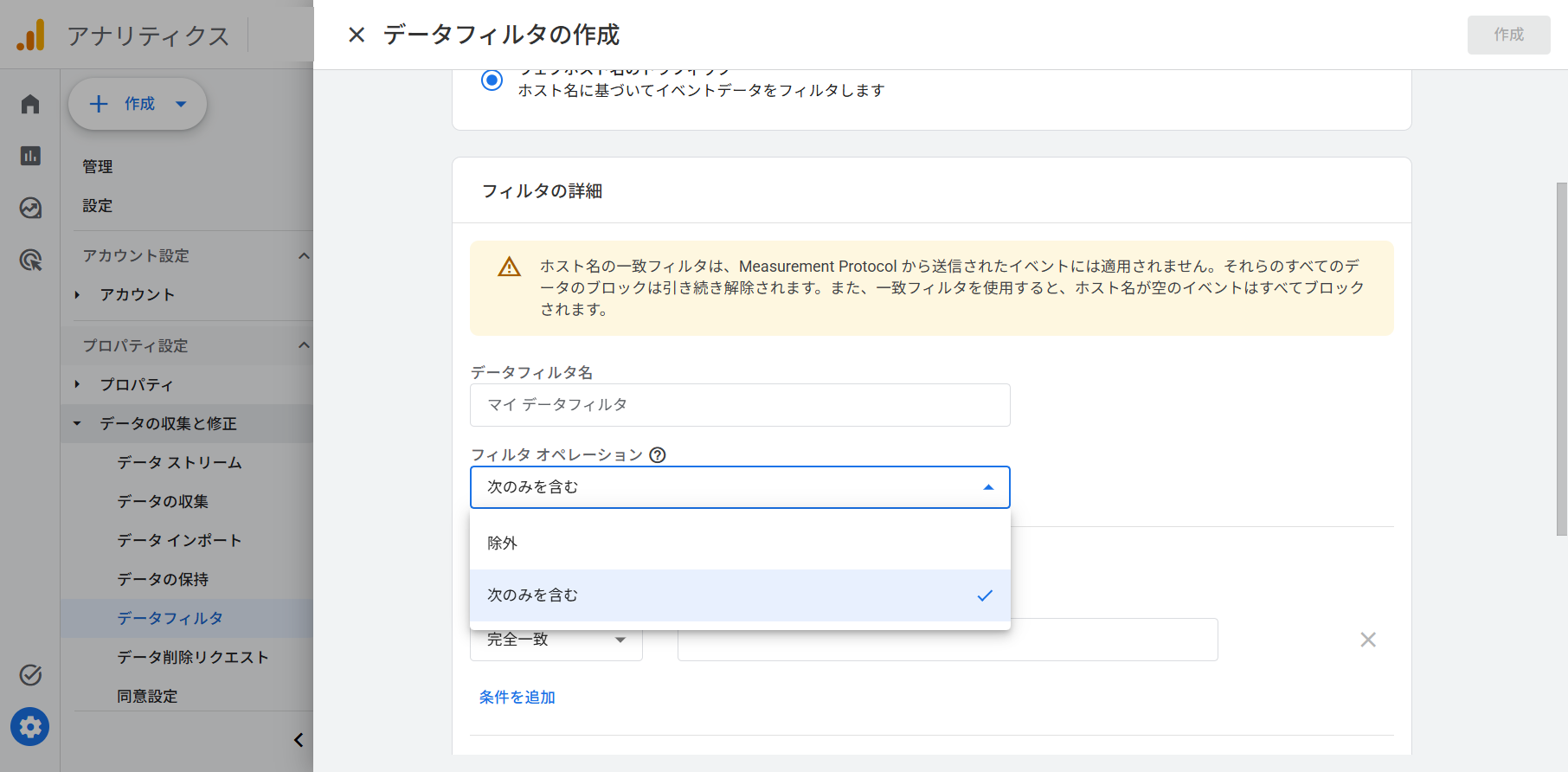Click the データフィルタ名 input field

click(740, 405)
